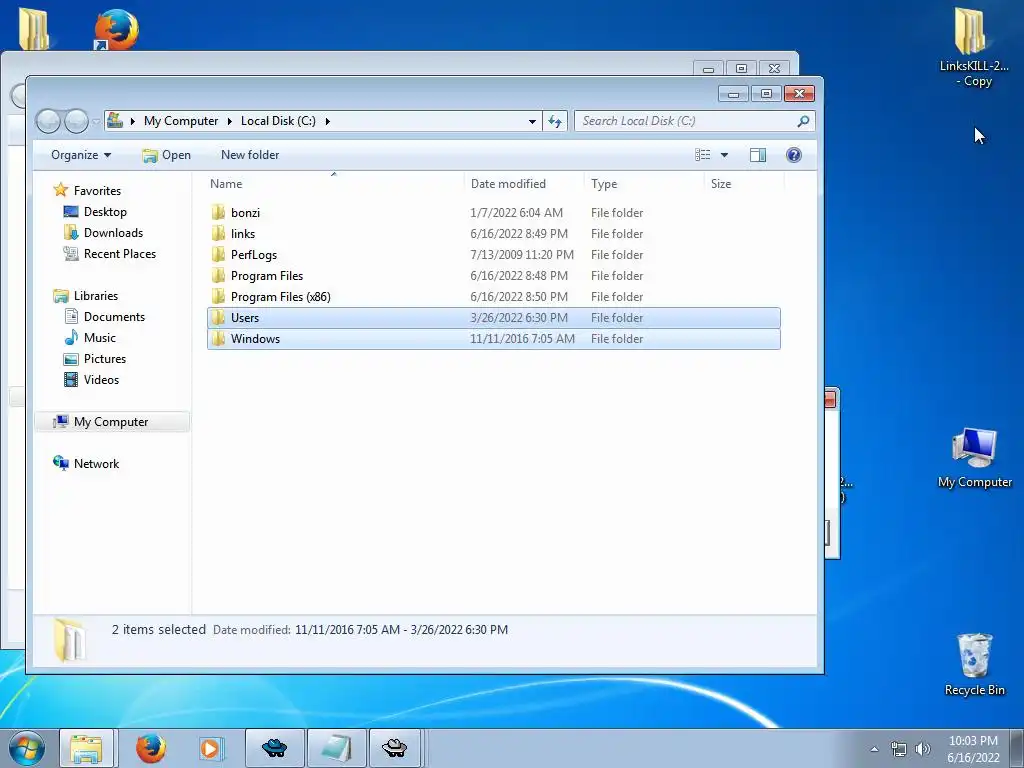Expand the arrow before My Computer breadcrumb

[133, 121]
